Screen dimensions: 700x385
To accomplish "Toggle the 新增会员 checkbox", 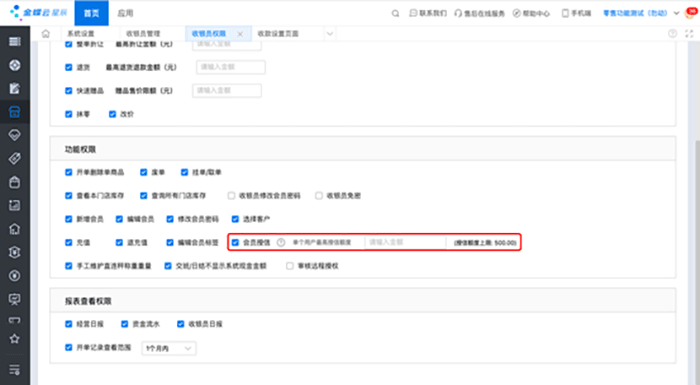I will click(68, 219).
